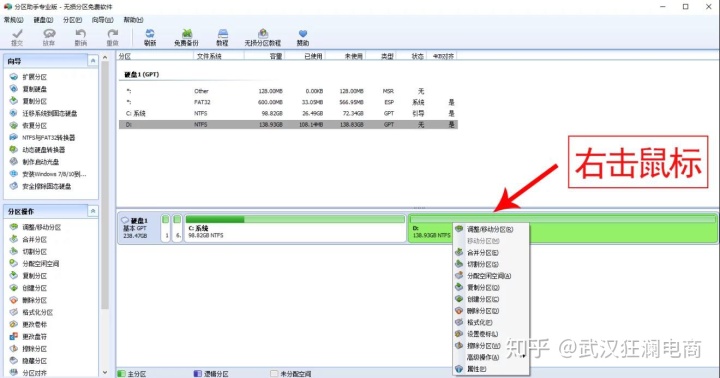Start the 复制硬盘 wizard in the sidebar
The image size is (720, 378).
click(x=28, y=89)
